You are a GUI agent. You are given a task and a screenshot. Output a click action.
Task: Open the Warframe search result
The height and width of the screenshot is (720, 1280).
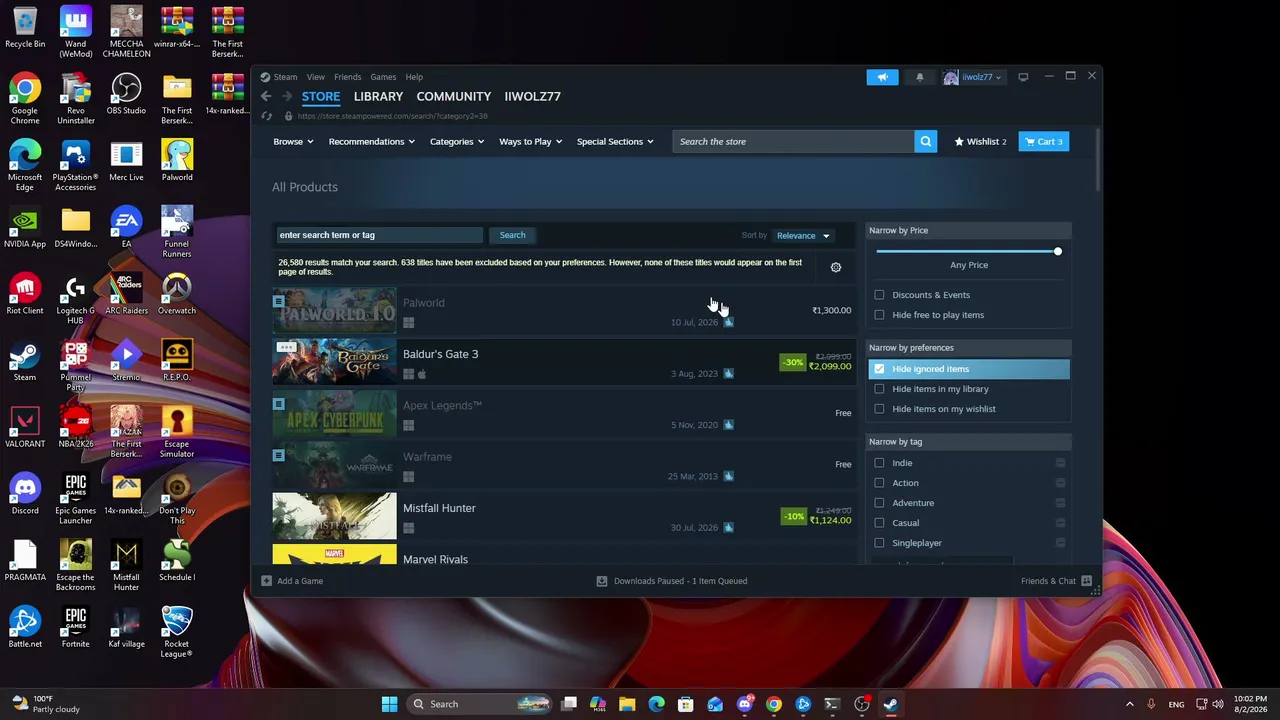[562, 465]
